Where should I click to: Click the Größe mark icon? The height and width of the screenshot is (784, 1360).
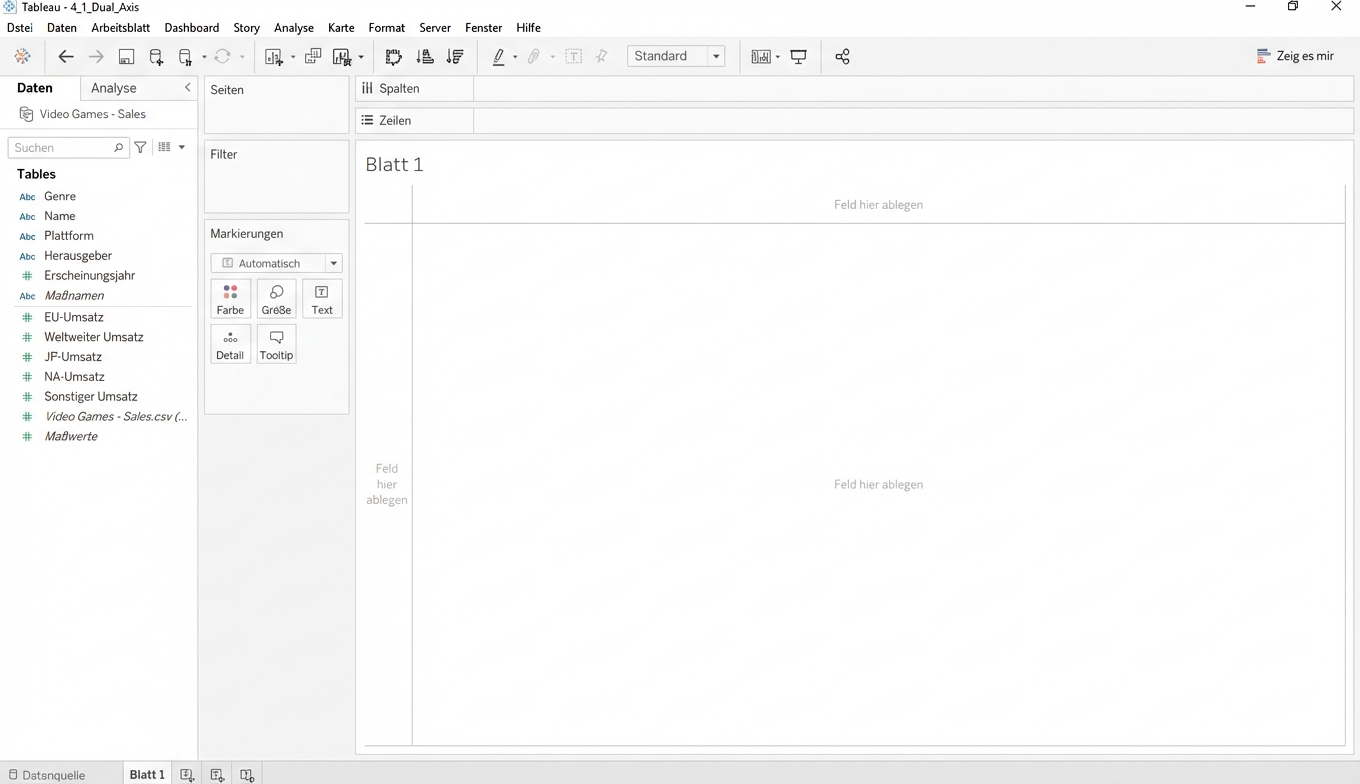point(276,298)
